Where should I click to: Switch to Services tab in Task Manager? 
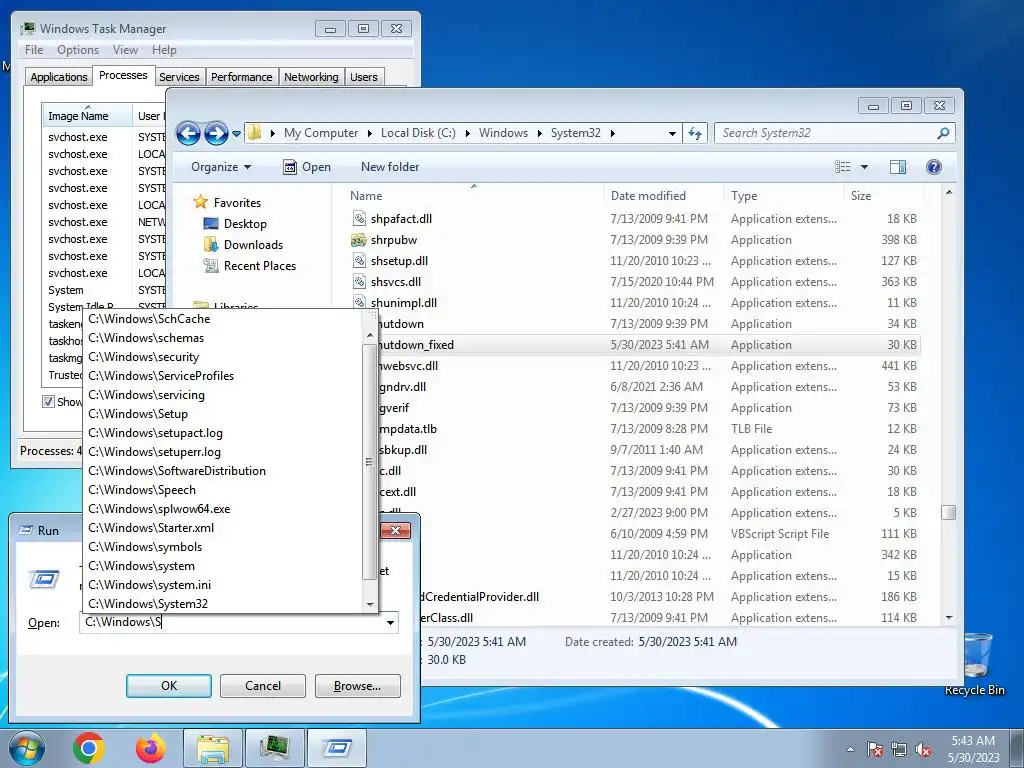(x=180, y=77)
